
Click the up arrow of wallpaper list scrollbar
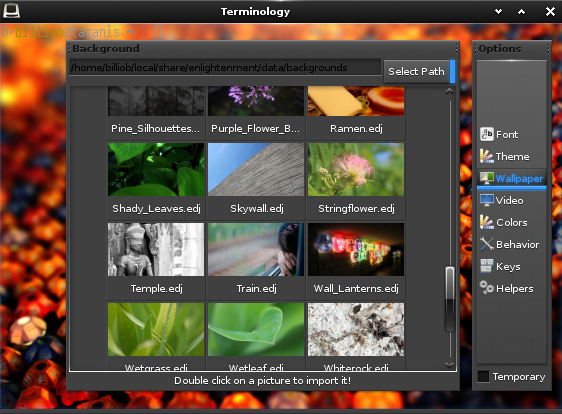click(x=449, y=91)
